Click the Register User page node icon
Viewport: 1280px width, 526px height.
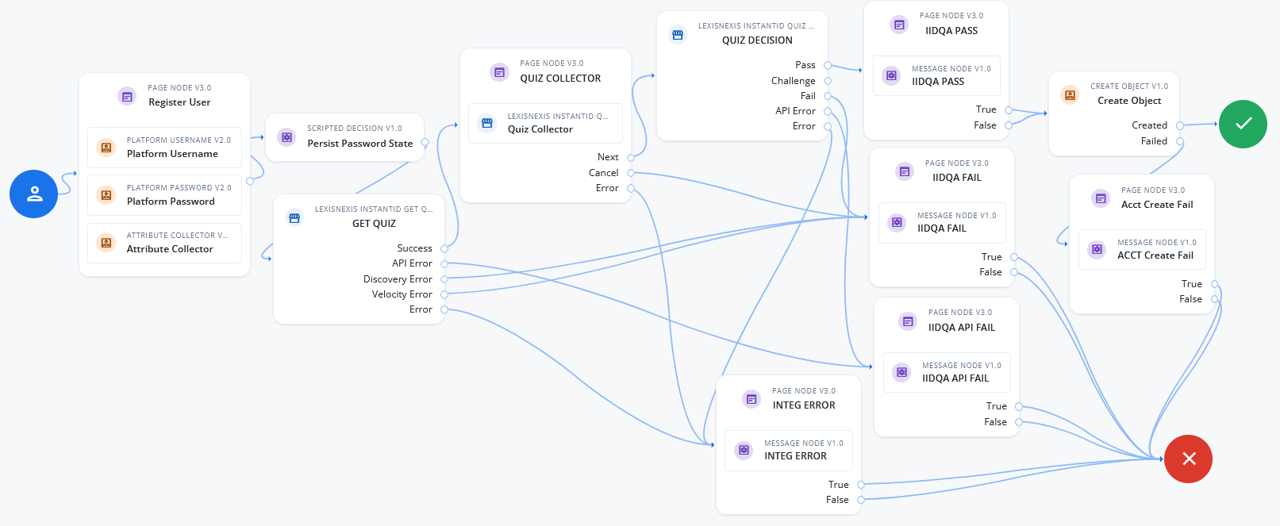point(127,96)
